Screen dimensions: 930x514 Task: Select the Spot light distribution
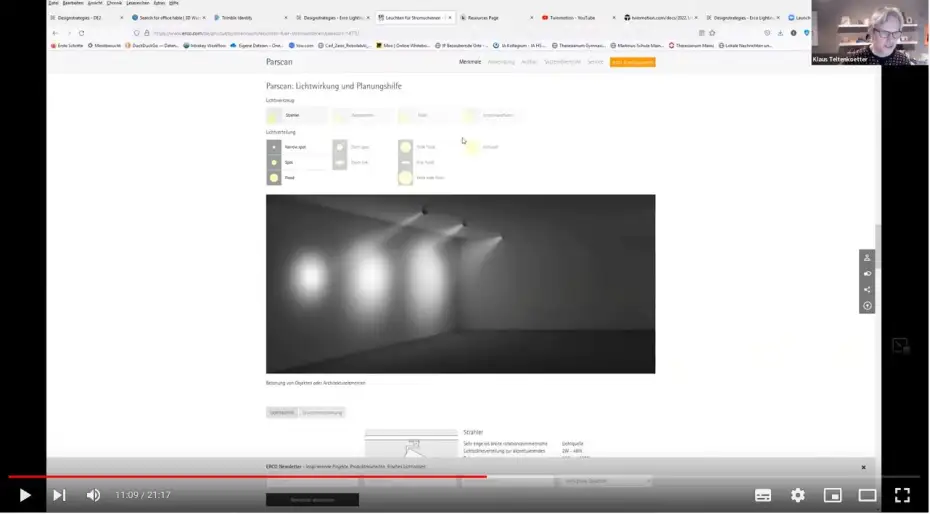[x=297, y=162]
